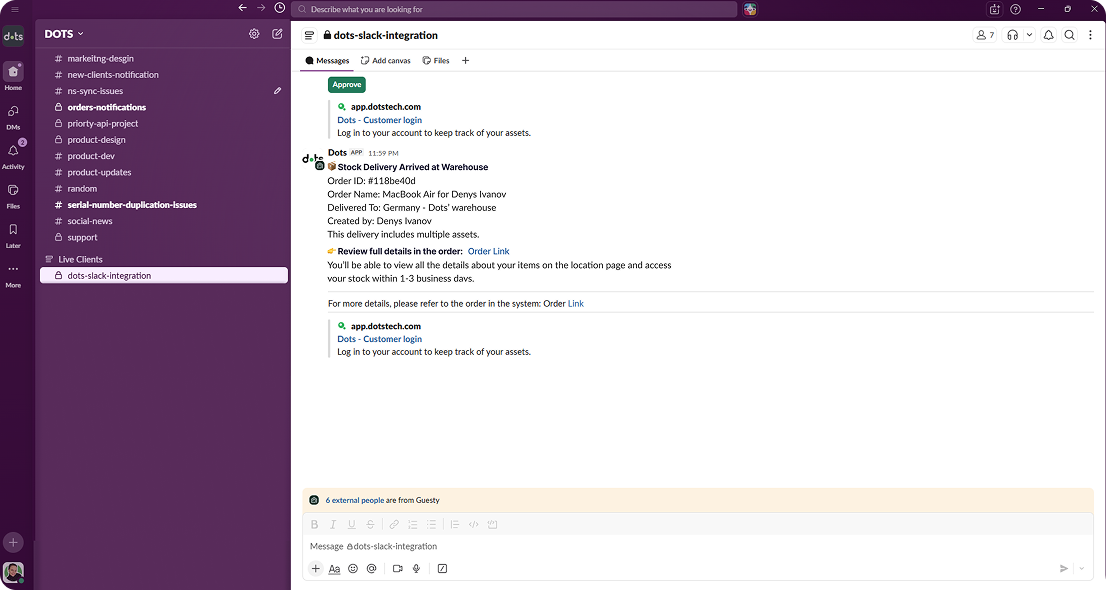Open the Home view in sidebar
1106x590 pixels.
[x=13, y=76]
